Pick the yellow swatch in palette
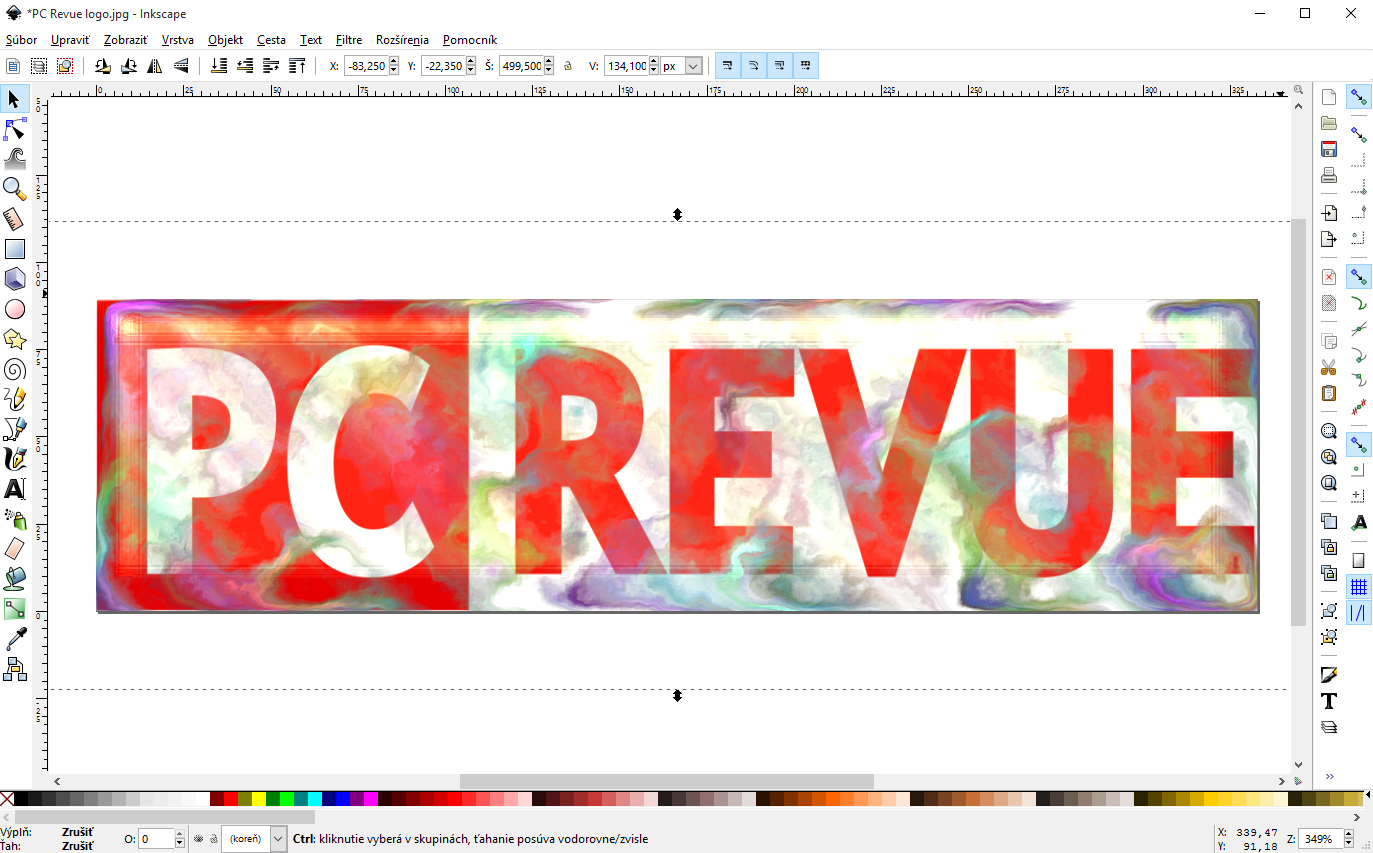This screenshot has width=1373, height=853. coord(258,799)
